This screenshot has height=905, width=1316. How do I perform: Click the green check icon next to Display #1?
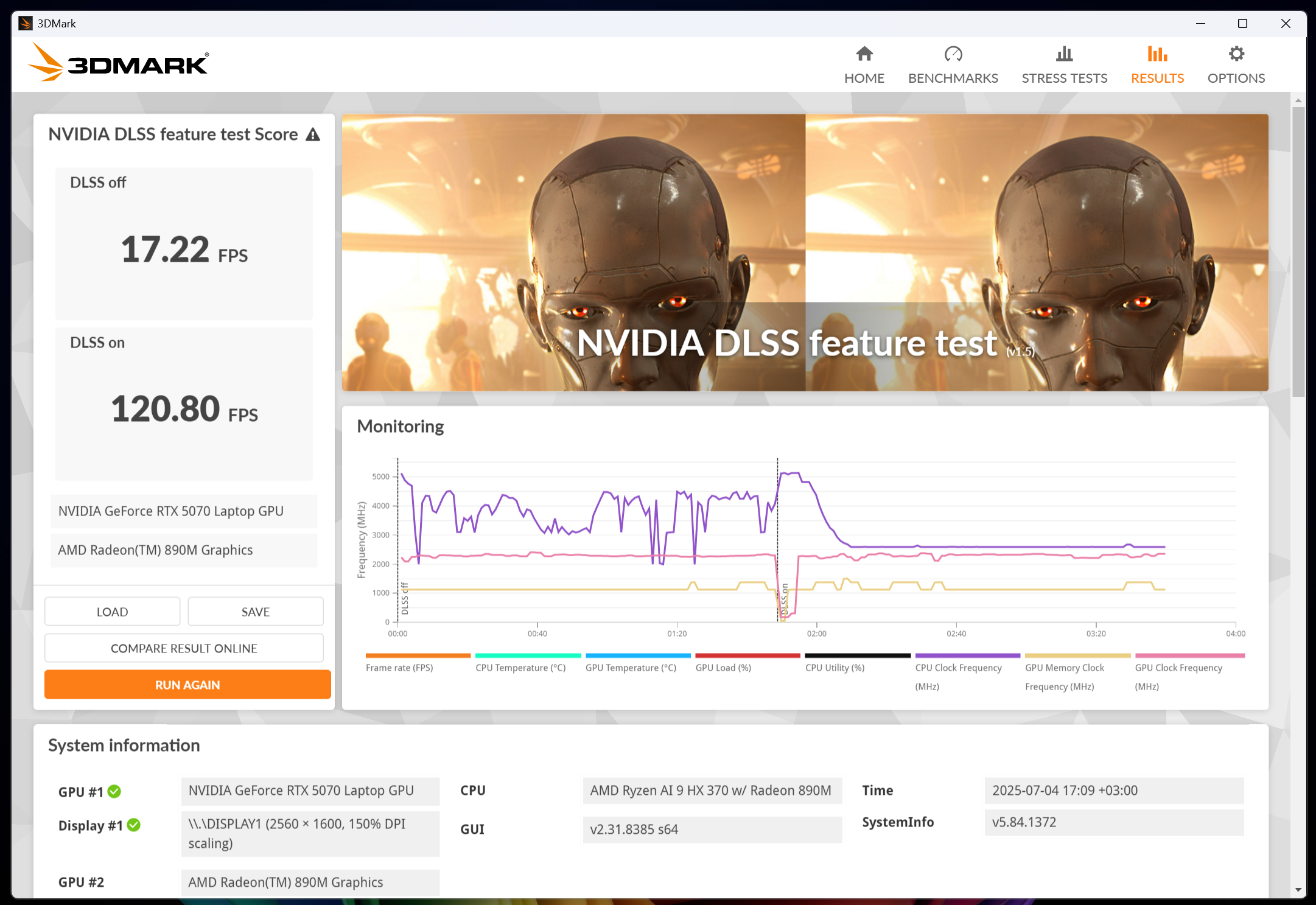[x=134, y=825]
